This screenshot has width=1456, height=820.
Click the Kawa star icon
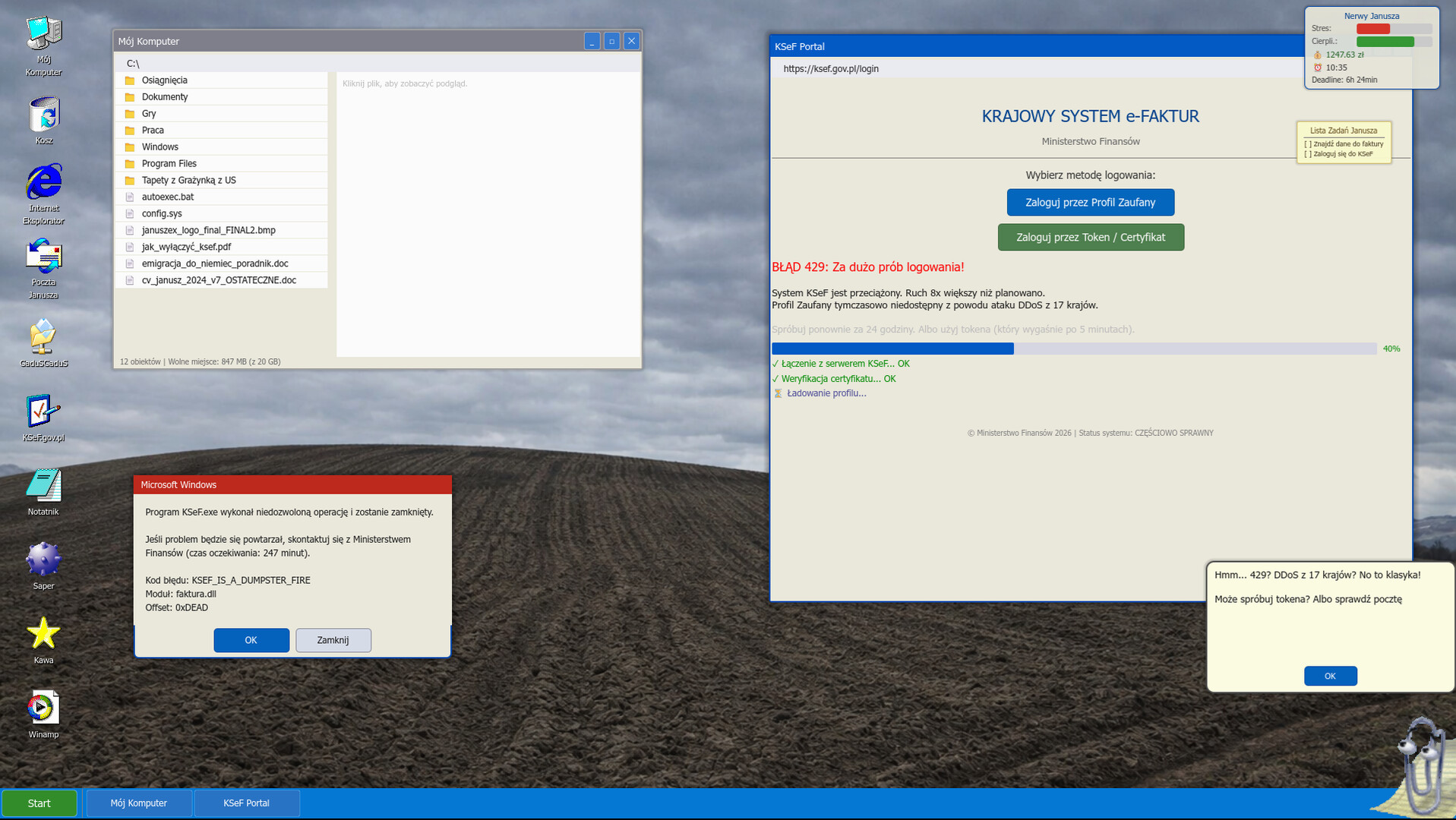[43, 634]
